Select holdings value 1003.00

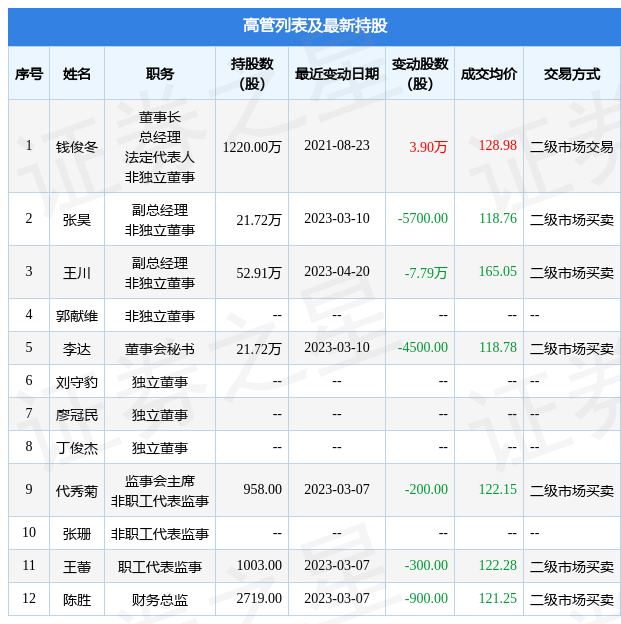(x=259, y=566)
